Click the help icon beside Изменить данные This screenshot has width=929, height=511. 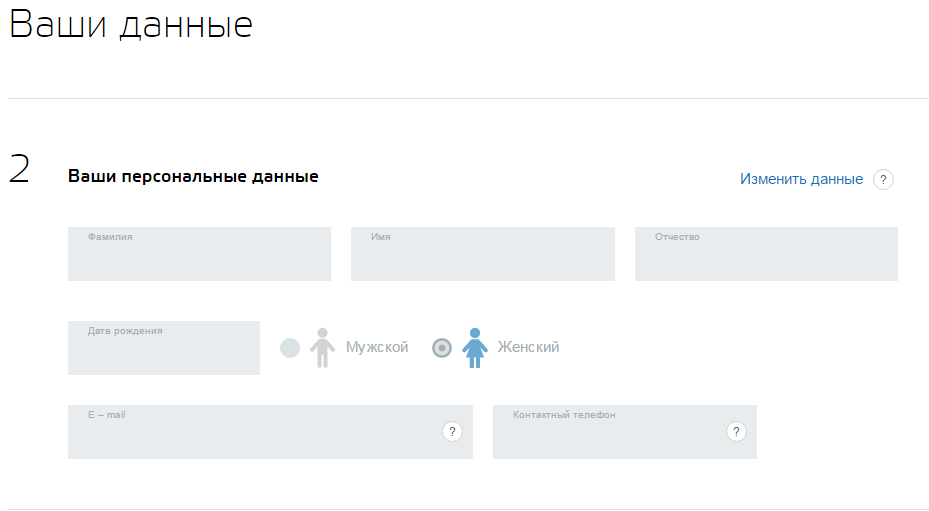883,180
